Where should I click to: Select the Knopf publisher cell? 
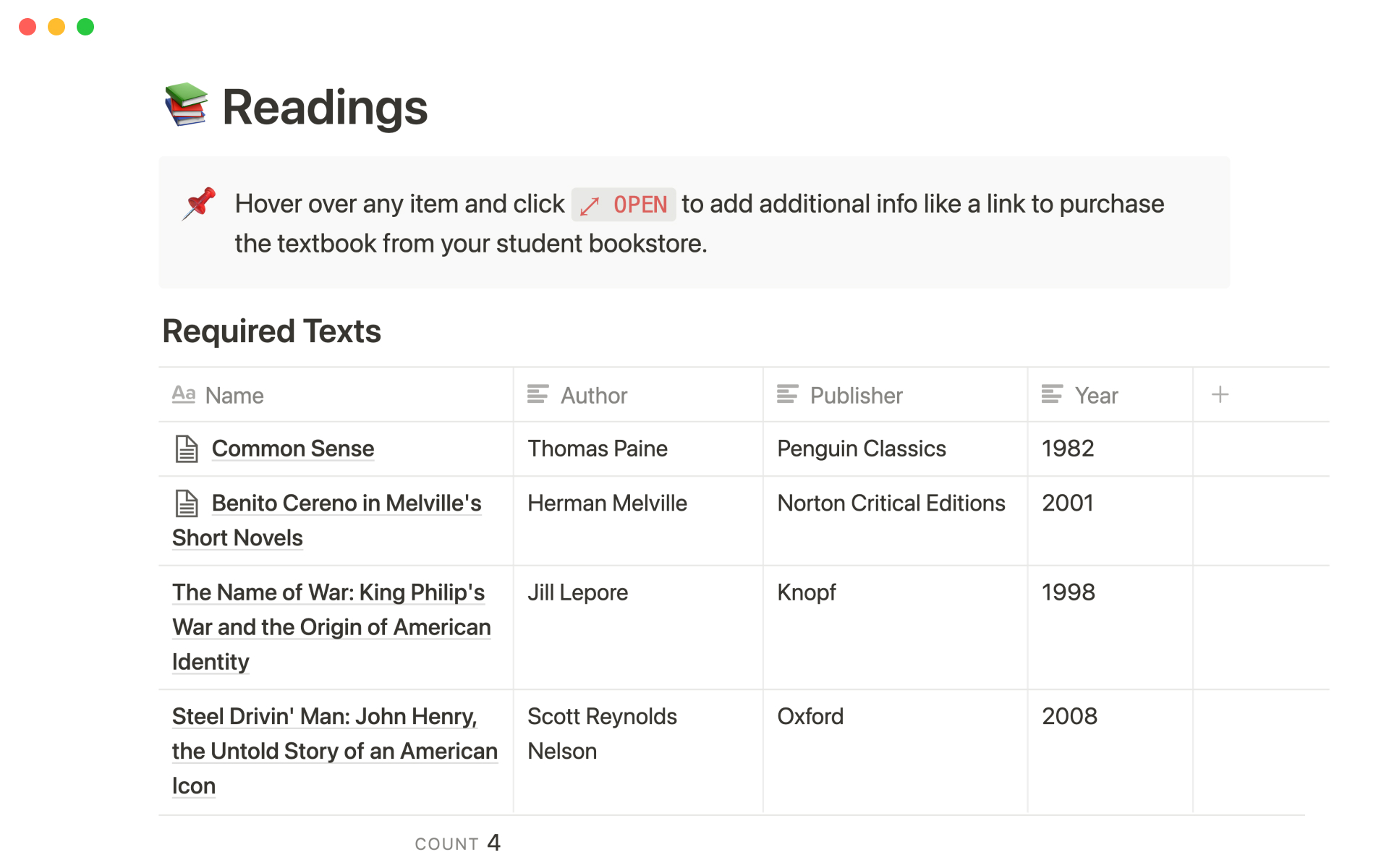[806, 592]
